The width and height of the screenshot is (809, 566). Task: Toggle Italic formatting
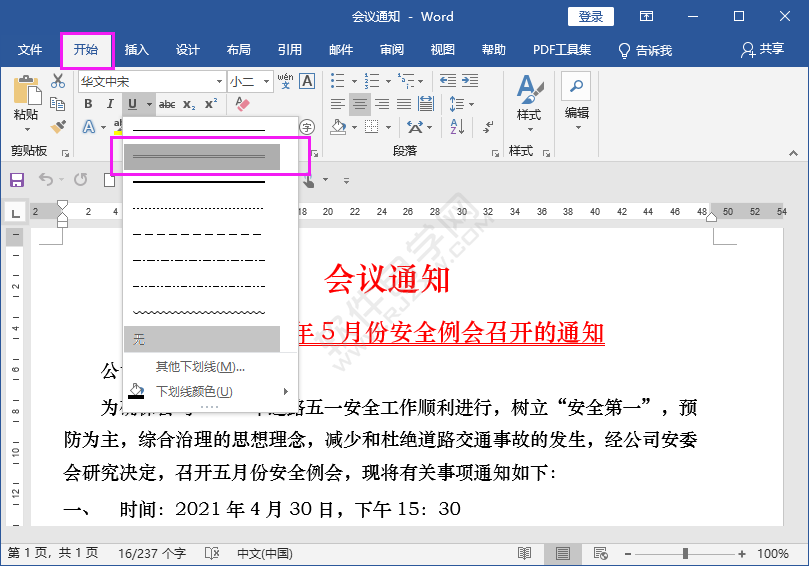point(110,104)
